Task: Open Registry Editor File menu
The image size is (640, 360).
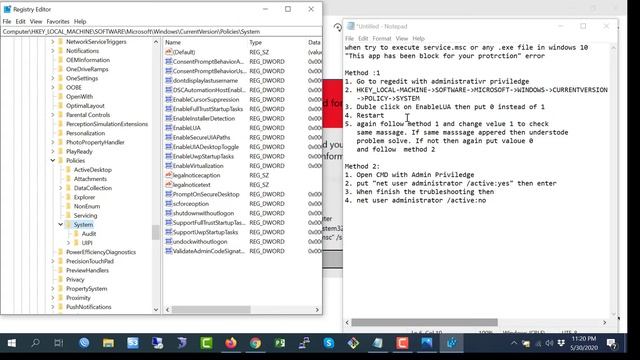Action: coord(7,21)
